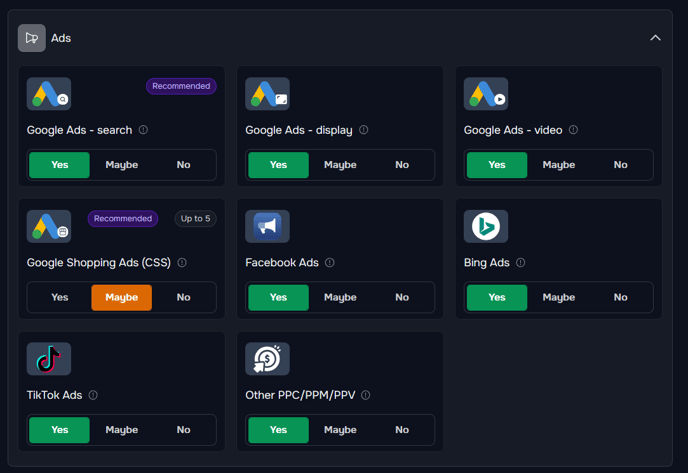
Task: Click the Bing Ads logo icon
Action: (486, 226)
